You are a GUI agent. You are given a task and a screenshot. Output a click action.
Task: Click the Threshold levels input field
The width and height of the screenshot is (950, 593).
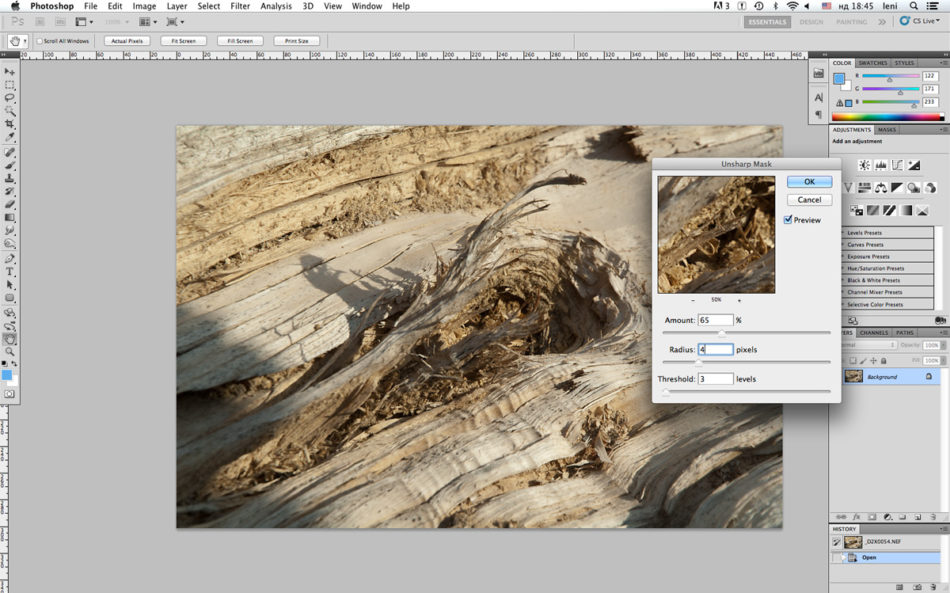click(715, 379)
